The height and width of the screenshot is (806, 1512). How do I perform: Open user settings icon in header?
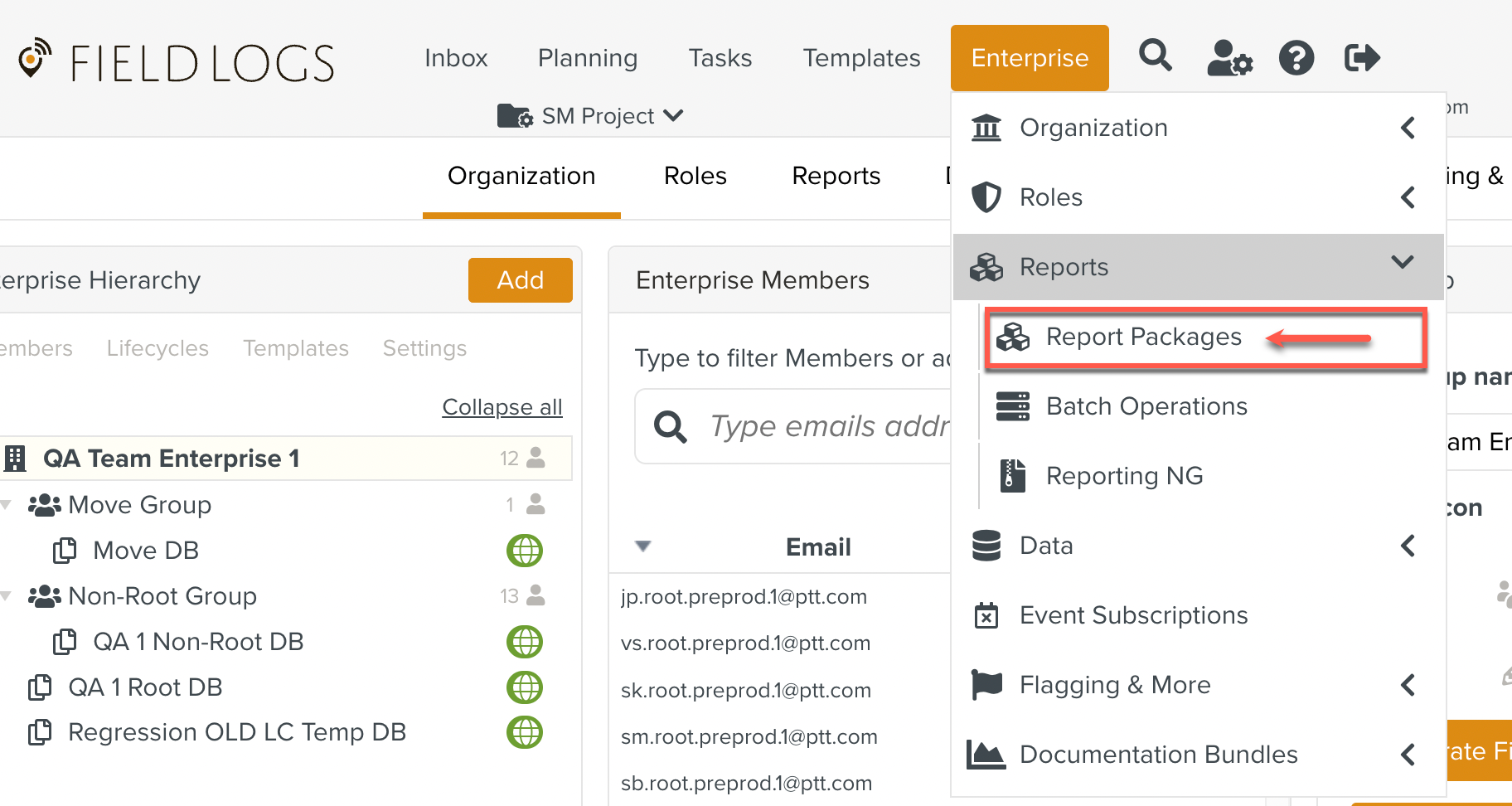coord(1228,58)
